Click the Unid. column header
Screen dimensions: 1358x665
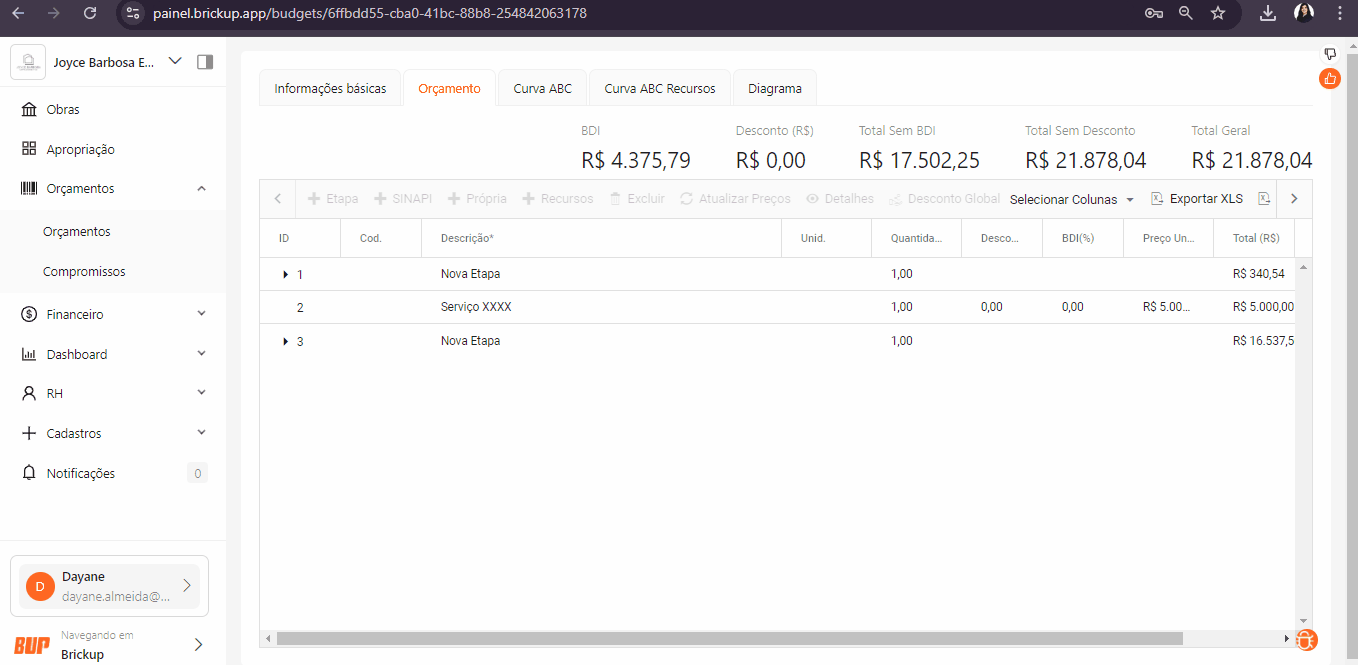click(x=826, y=239)
